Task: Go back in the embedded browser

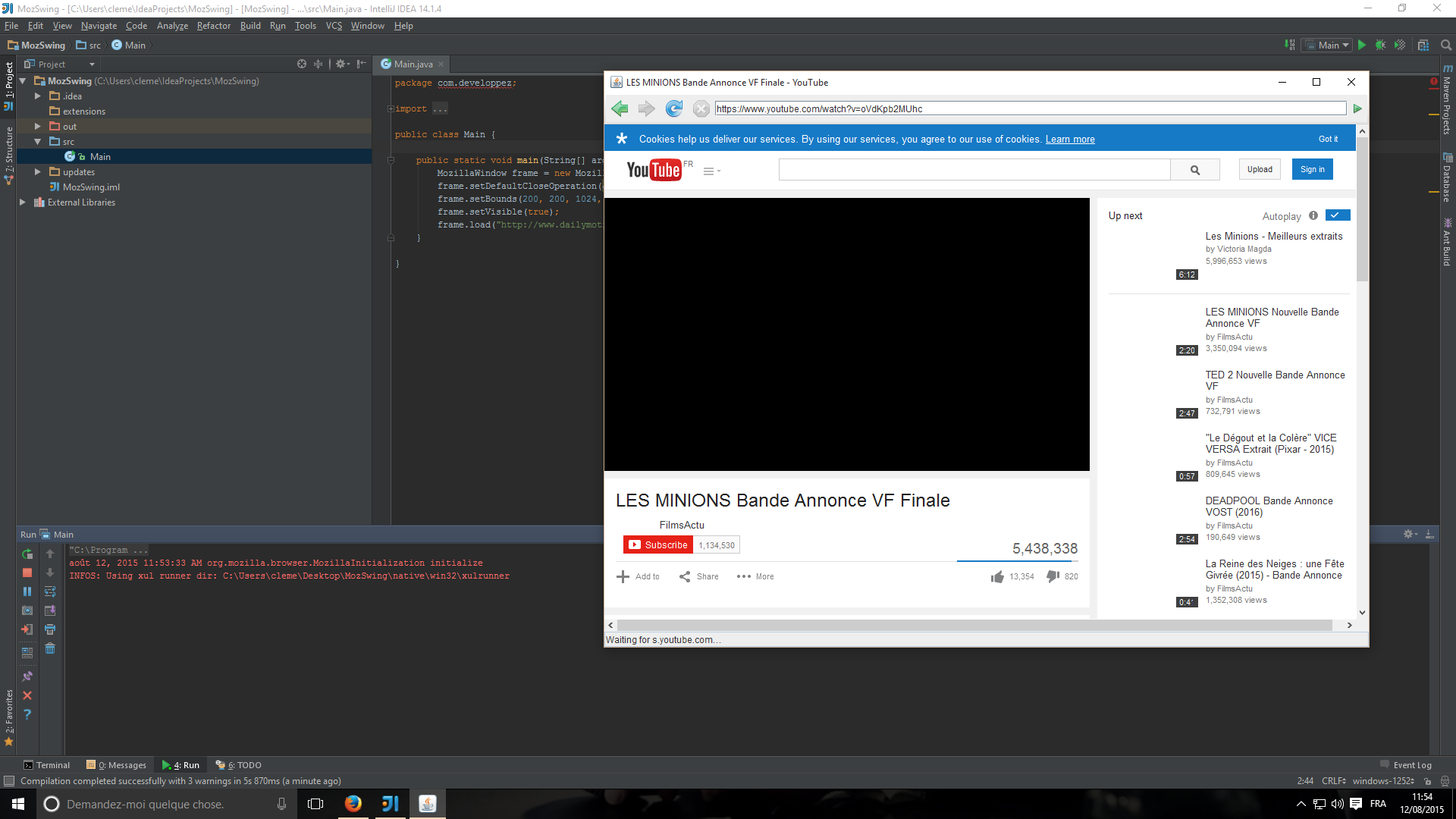Action: coord(620,109)
